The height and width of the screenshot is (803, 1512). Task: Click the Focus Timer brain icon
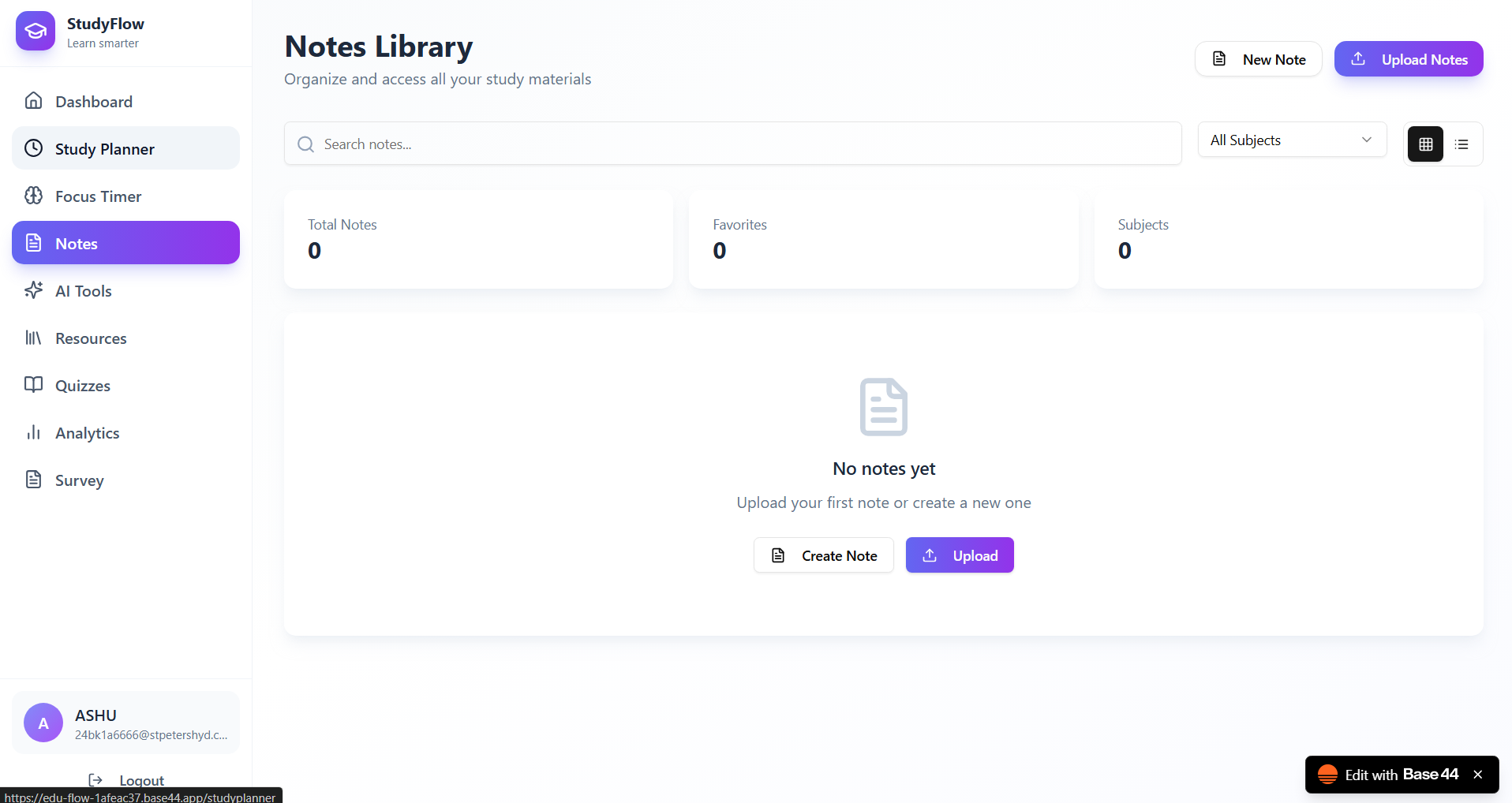point(33,195)
